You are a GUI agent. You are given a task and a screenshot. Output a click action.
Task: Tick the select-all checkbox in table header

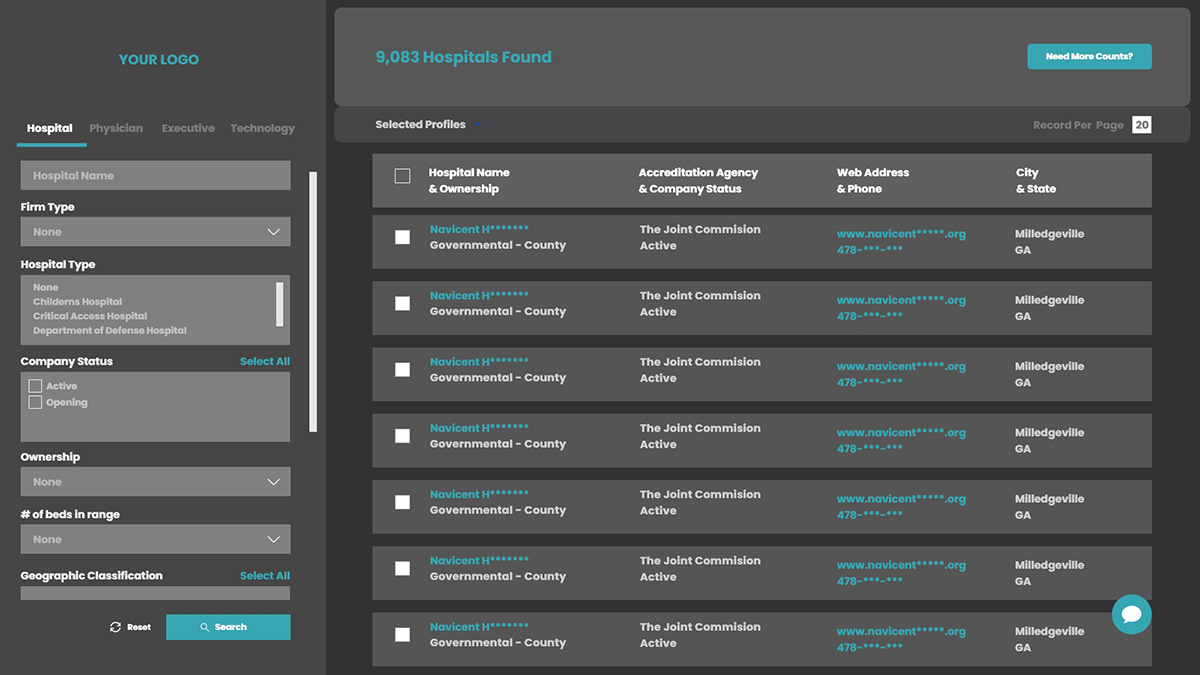point(402,176)
